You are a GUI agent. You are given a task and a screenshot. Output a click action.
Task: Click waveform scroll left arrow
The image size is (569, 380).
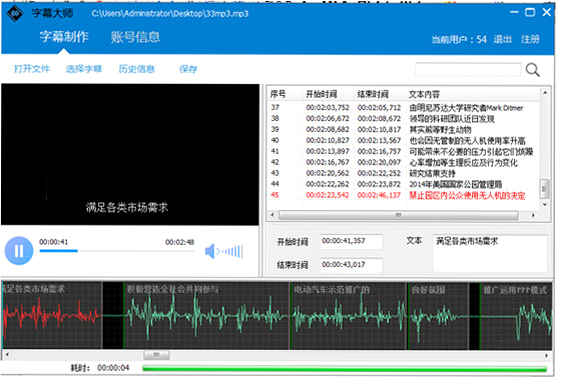pos(7,355)
